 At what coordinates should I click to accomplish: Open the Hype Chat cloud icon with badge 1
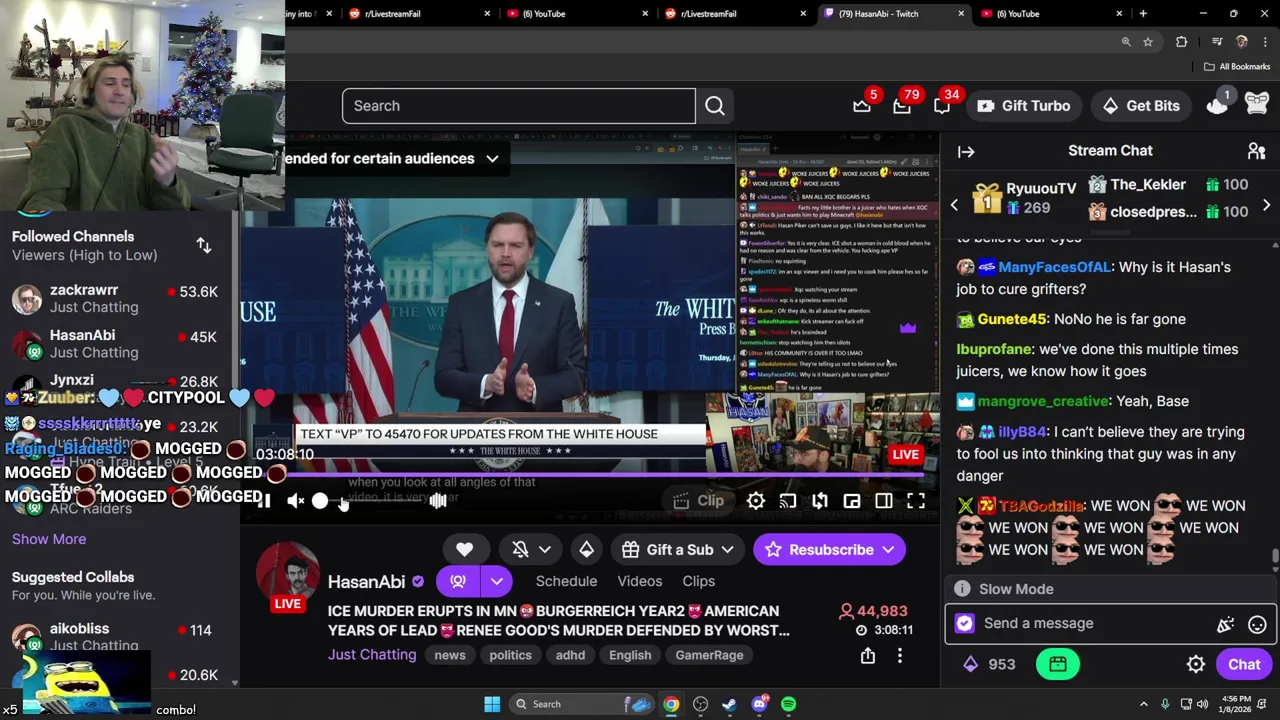click(x=1217, y=105)
